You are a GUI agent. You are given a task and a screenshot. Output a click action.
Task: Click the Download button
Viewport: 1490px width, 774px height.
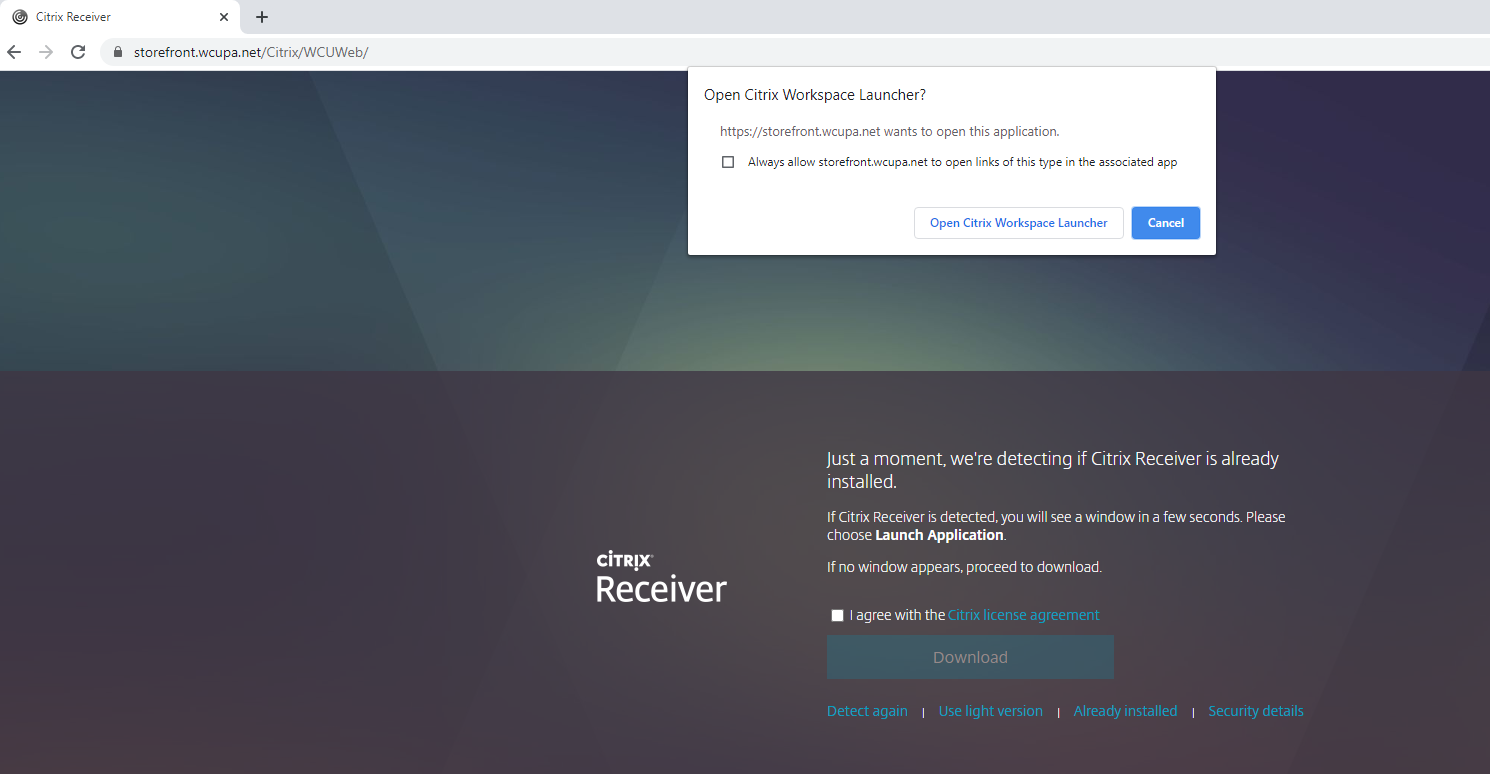(x=970, y=657)
